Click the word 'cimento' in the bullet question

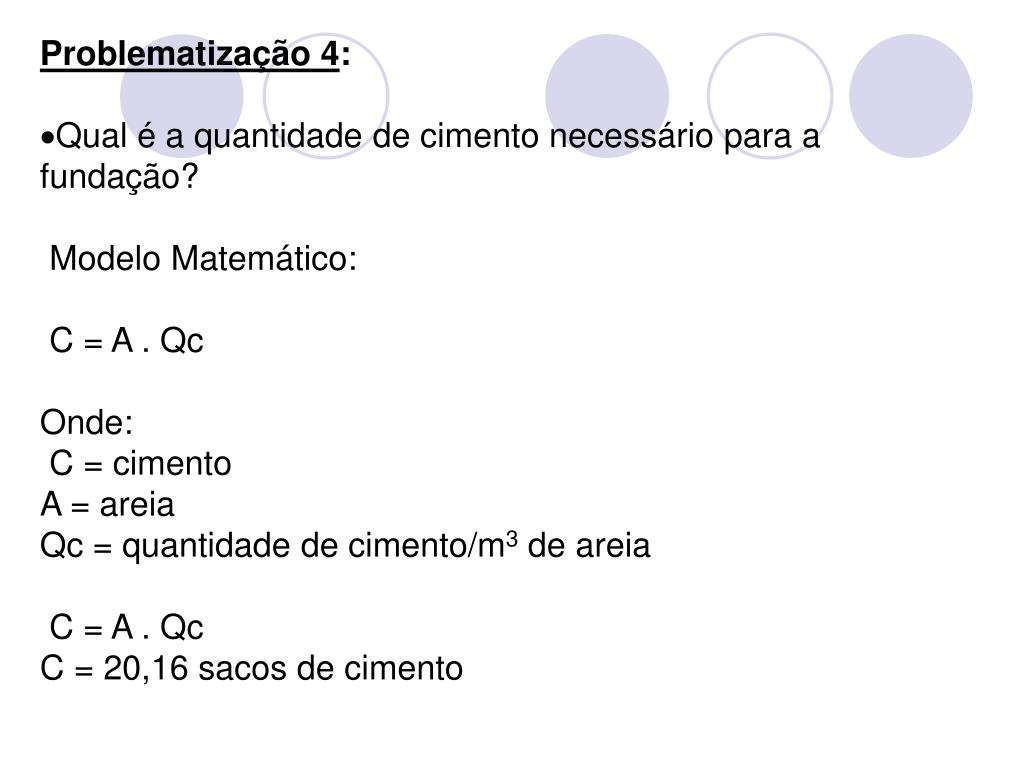point(479,136)
